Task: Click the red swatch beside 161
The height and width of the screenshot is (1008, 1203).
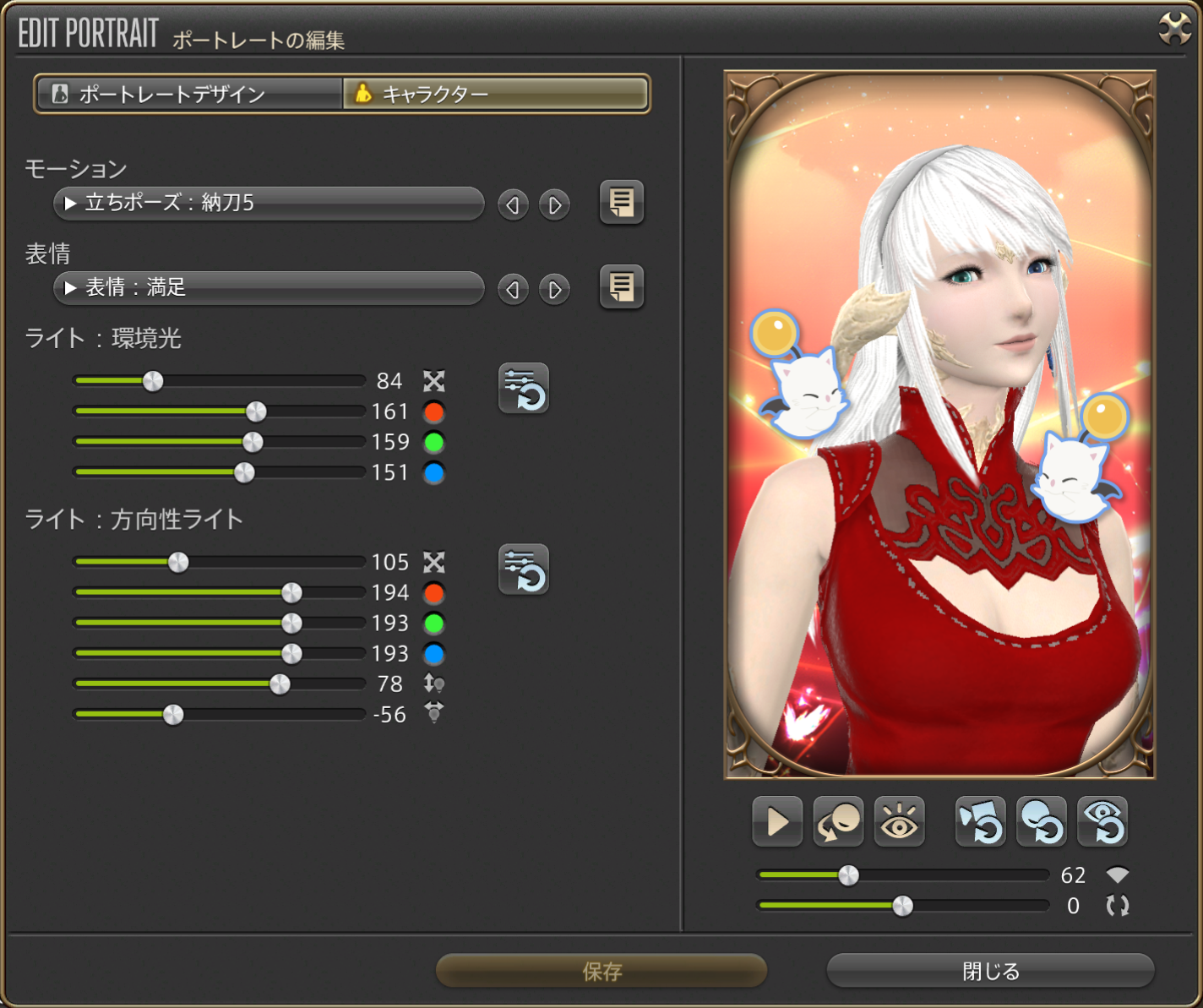Action: coord(434,412)
